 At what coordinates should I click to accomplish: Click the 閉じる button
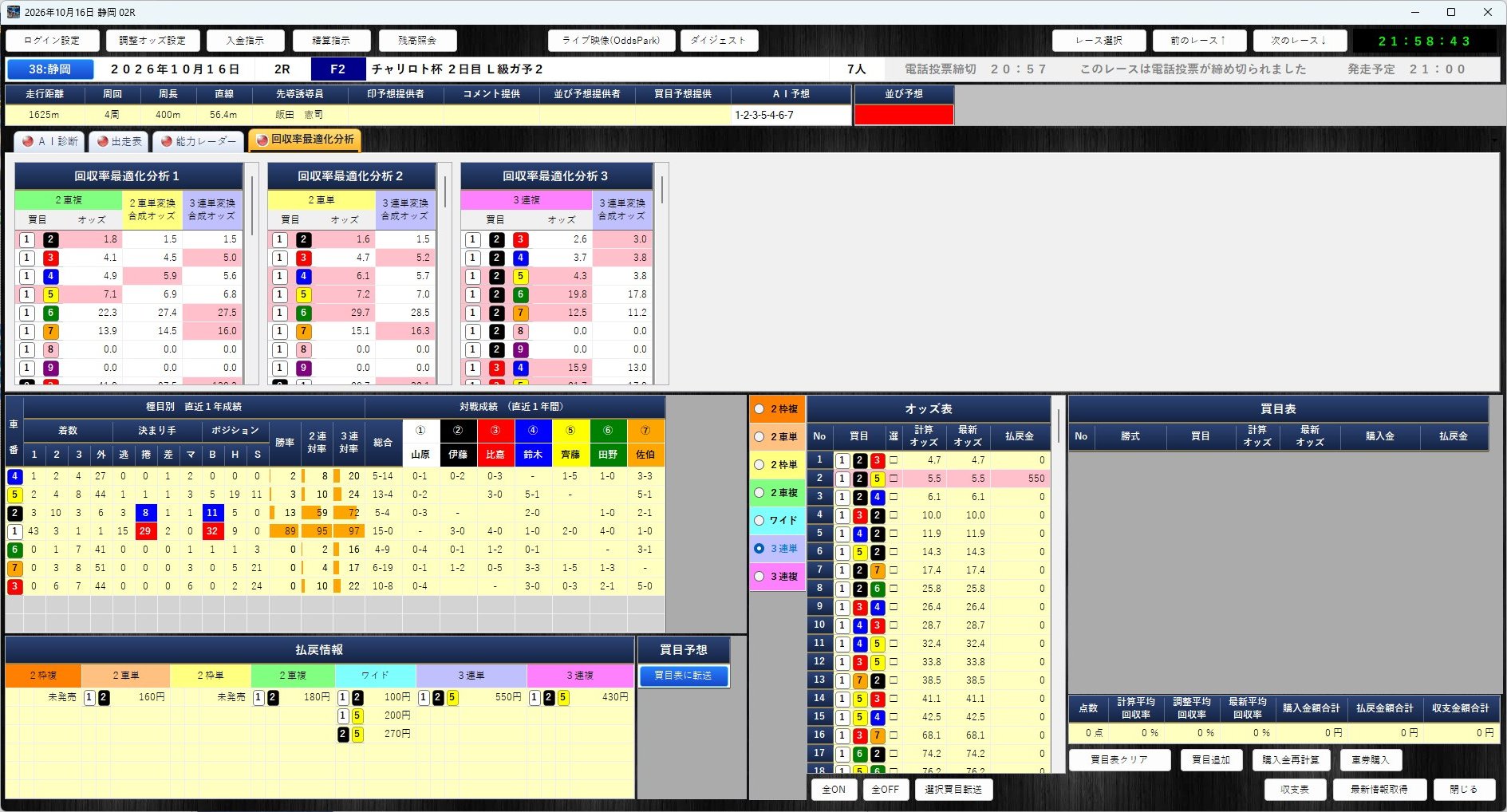pyautogui.click(x=1463, y=790)
